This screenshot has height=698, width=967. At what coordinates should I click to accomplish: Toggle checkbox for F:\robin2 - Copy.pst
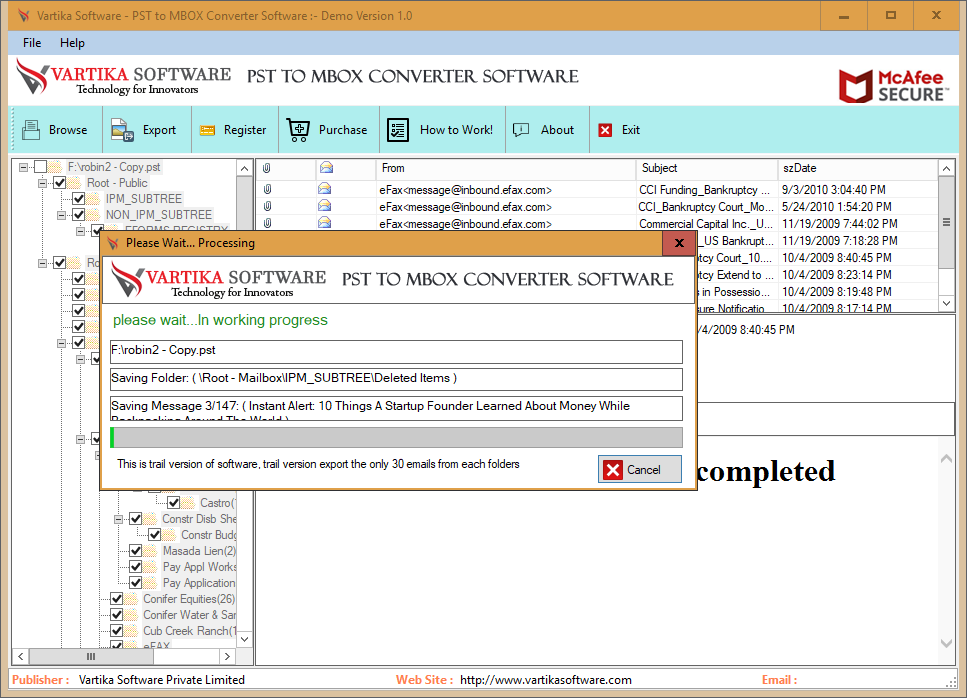(x=41, y=166)
